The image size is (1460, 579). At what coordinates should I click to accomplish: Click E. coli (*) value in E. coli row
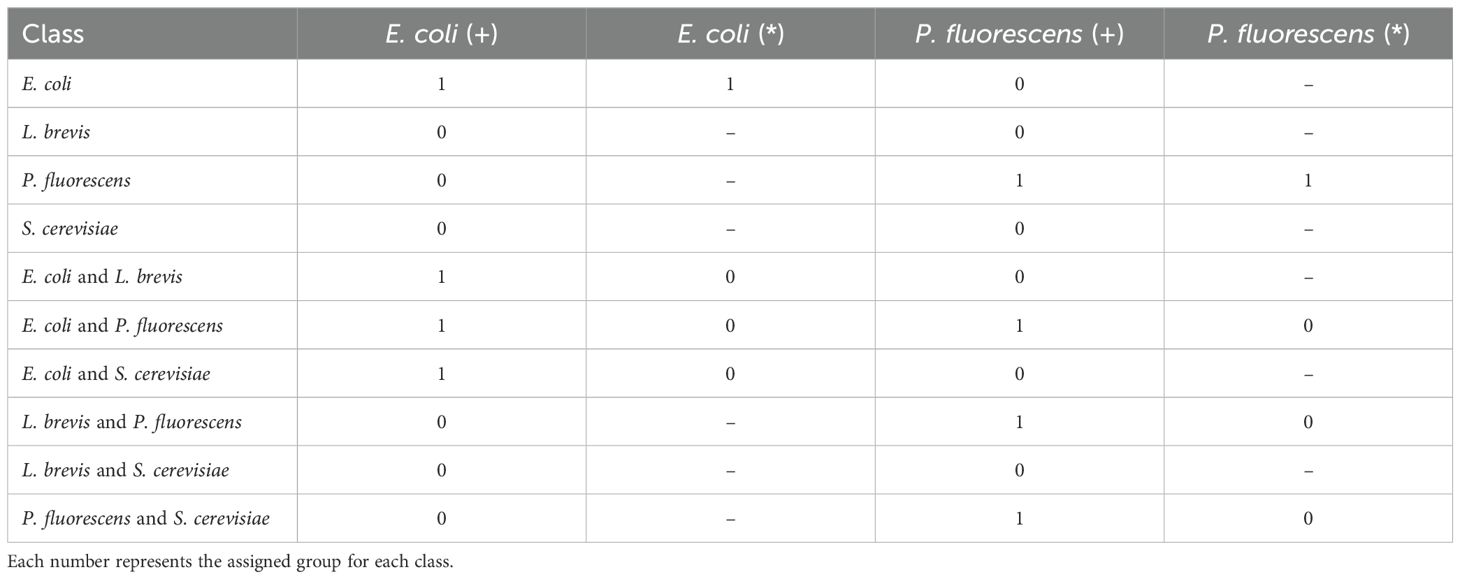730,84
